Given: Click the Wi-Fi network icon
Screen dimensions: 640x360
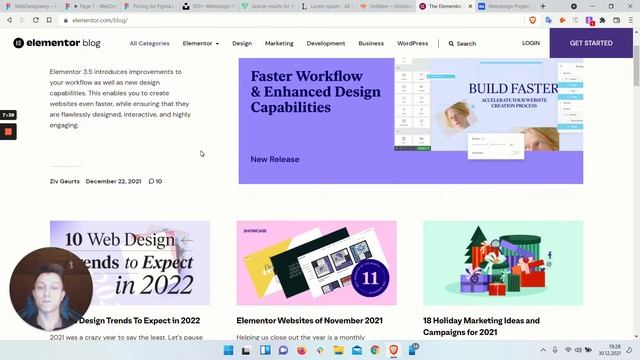Looking at the screenshot, I should point(568,350).
